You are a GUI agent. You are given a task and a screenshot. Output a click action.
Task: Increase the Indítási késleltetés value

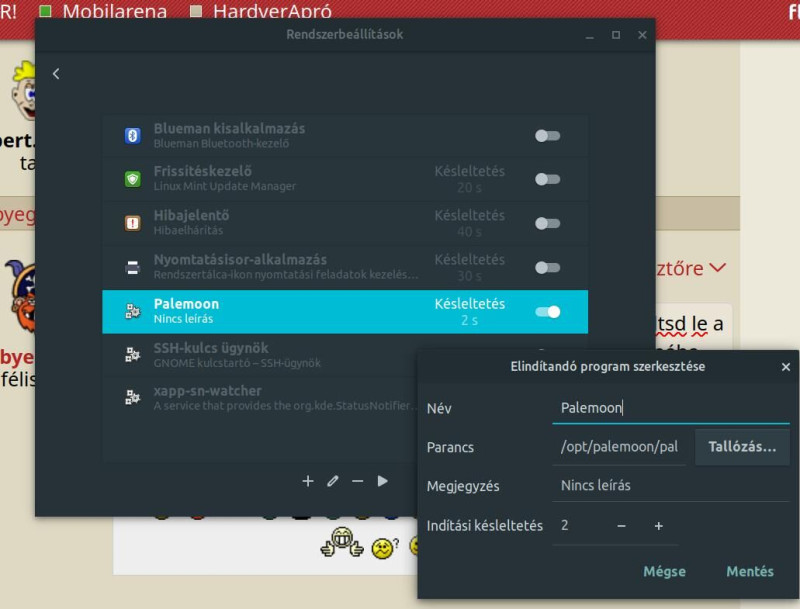pos(659,526)
